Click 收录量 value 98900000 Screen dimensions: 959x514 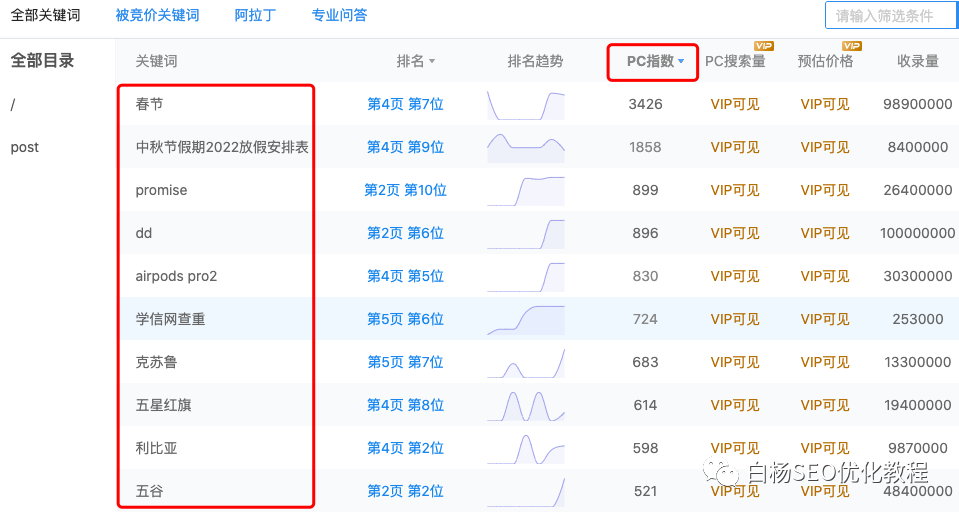click(917, 105)
